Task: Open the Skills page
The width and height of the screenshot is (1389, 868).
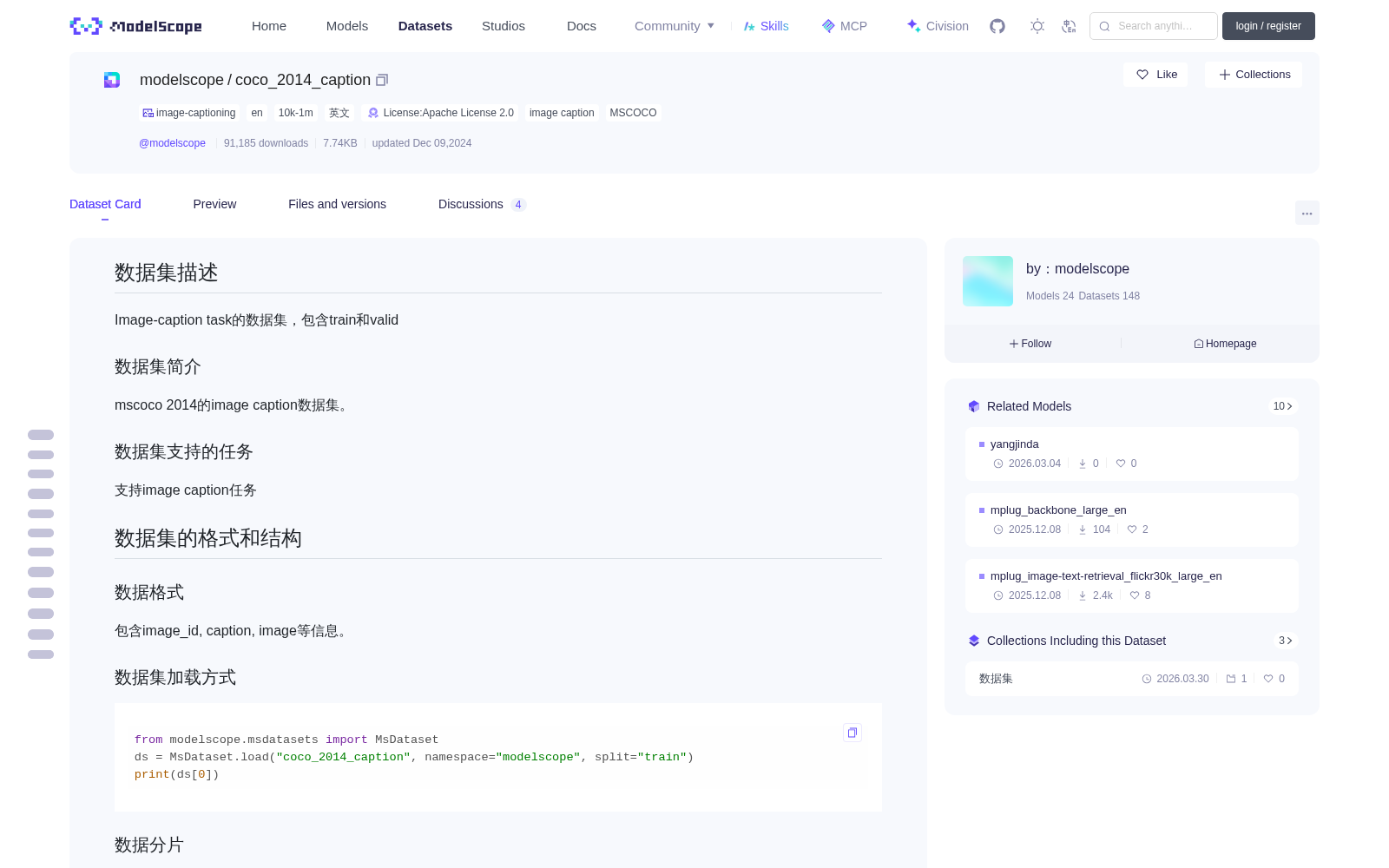Action: pyautogui.click(x=767, y=26)
